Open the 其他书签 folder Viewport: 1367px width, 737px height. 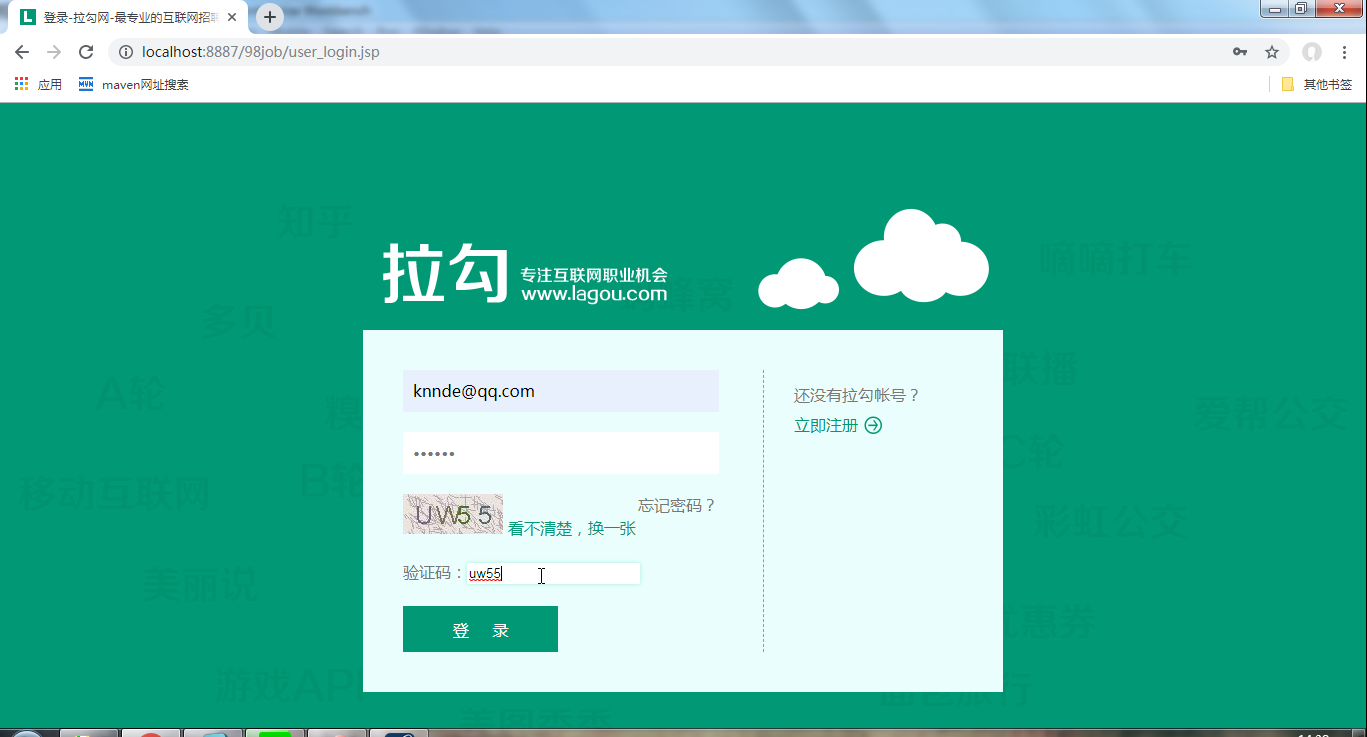coord(1317,85)
